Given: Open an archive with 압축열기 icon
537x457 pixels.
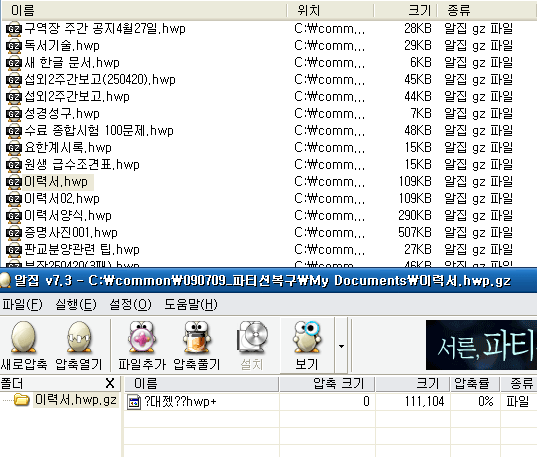Looking at the screenshot, I should pyautogui.click(x=79, y=337).
